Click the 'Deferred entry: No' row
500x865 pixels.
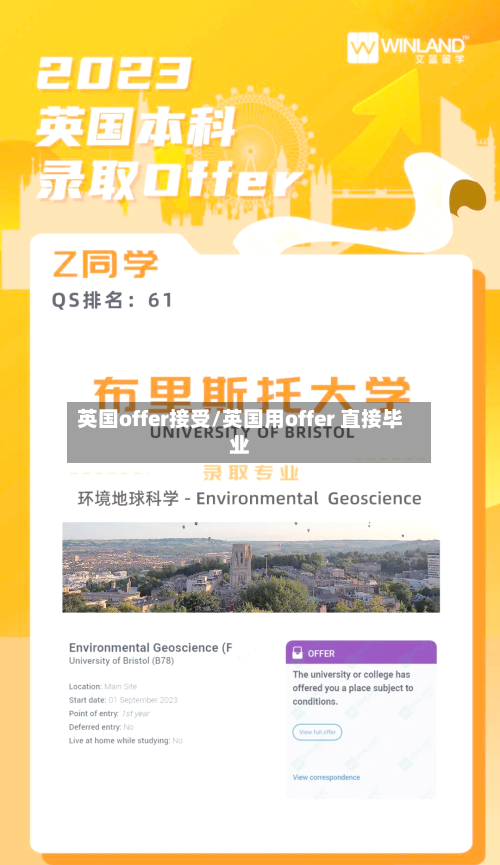pos(101,727)
